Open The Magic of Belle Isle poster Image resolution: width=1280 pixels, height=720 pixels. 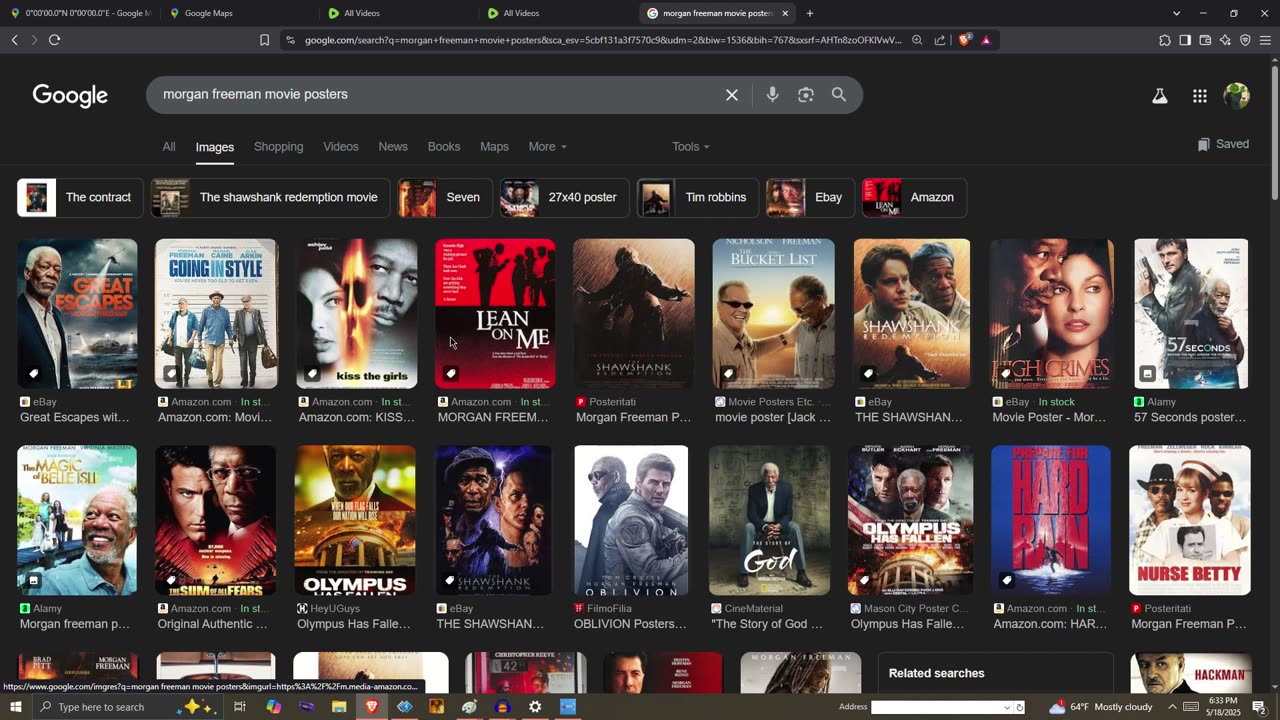[x=77, y=520]
